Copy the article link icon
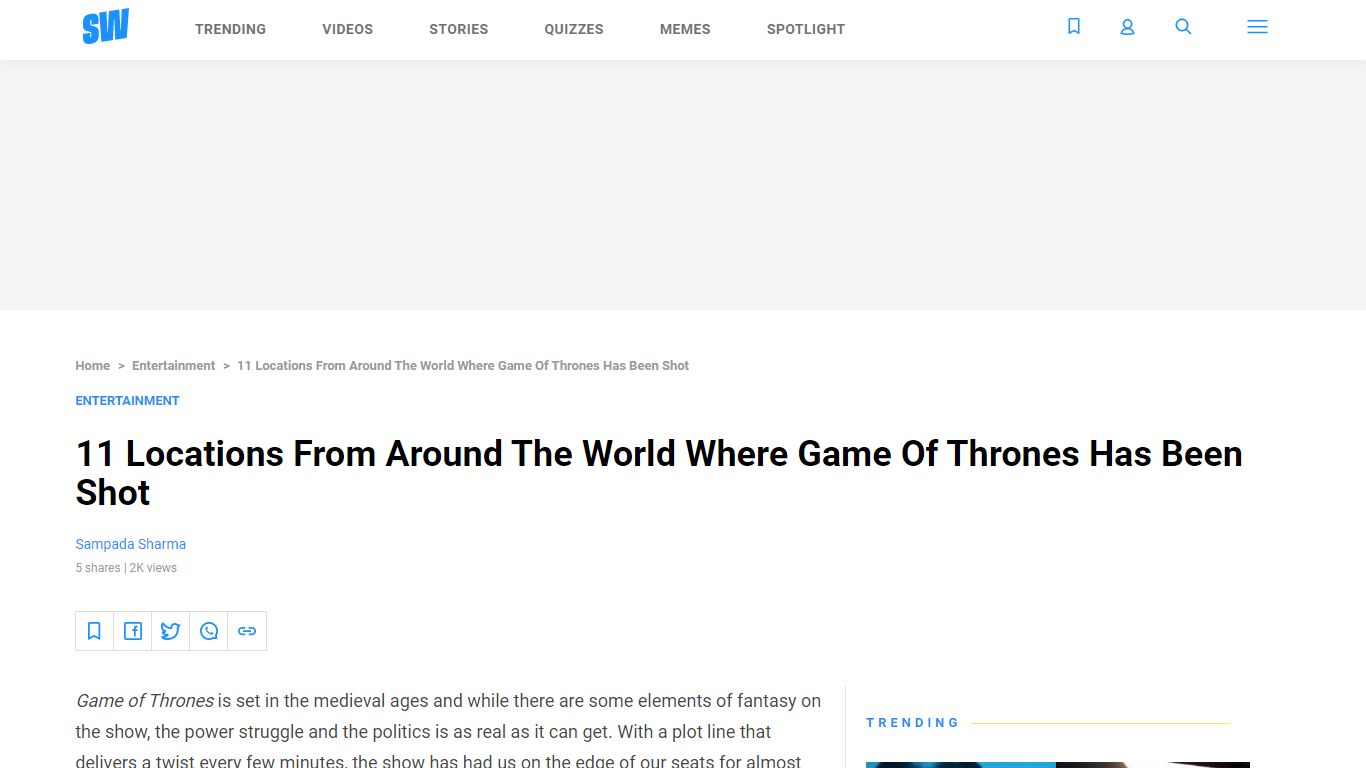 pyautogui.click(x=247, y=631)
